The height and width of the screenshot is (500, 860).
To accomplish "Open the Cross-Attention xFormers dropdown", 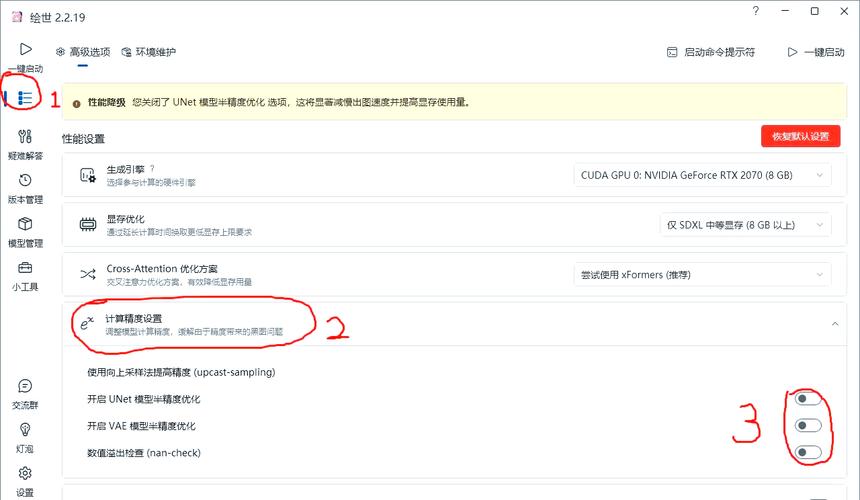I will (x=702, y=275).
